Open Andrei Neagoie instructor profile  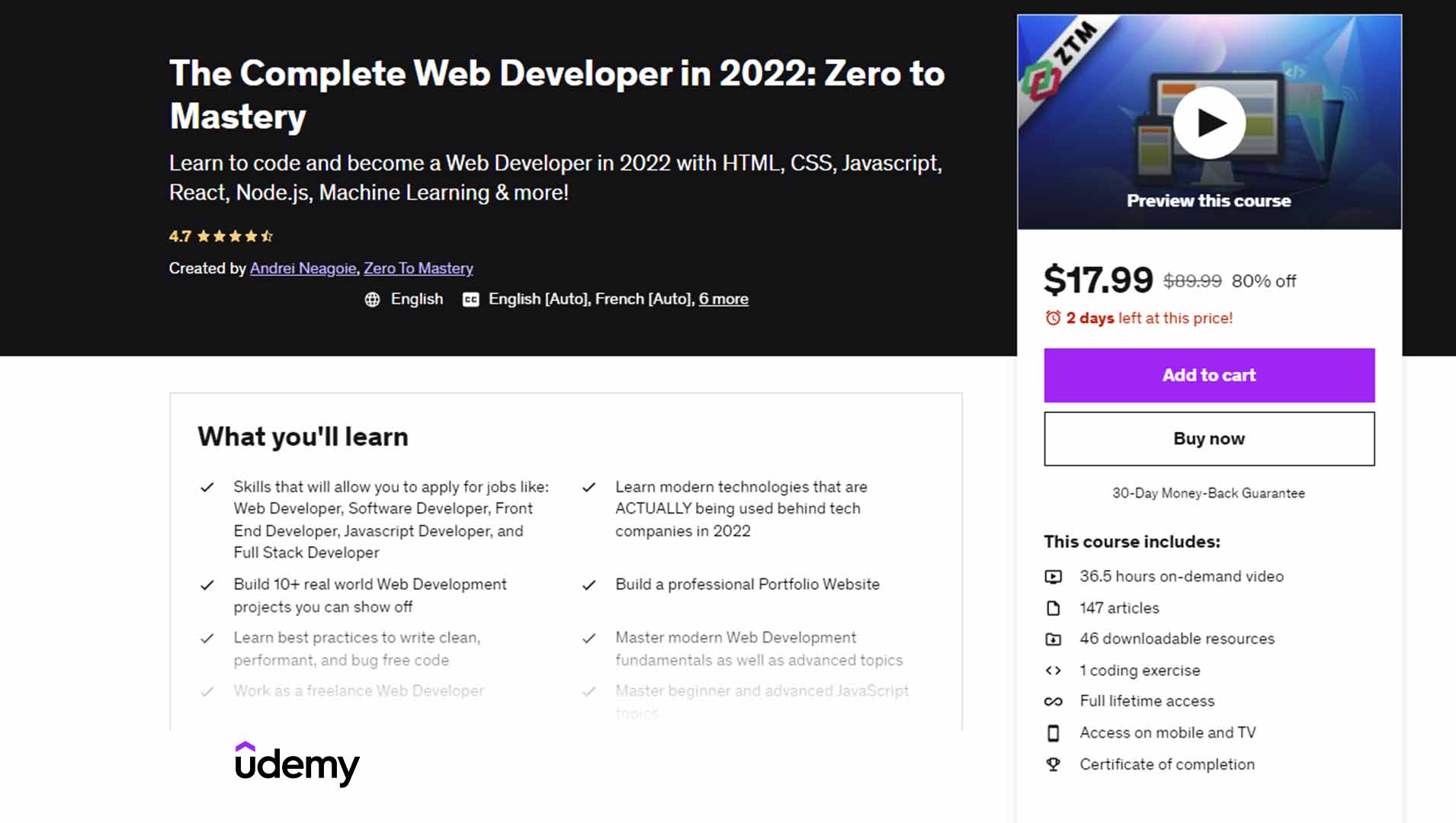(x=303, y=268)
